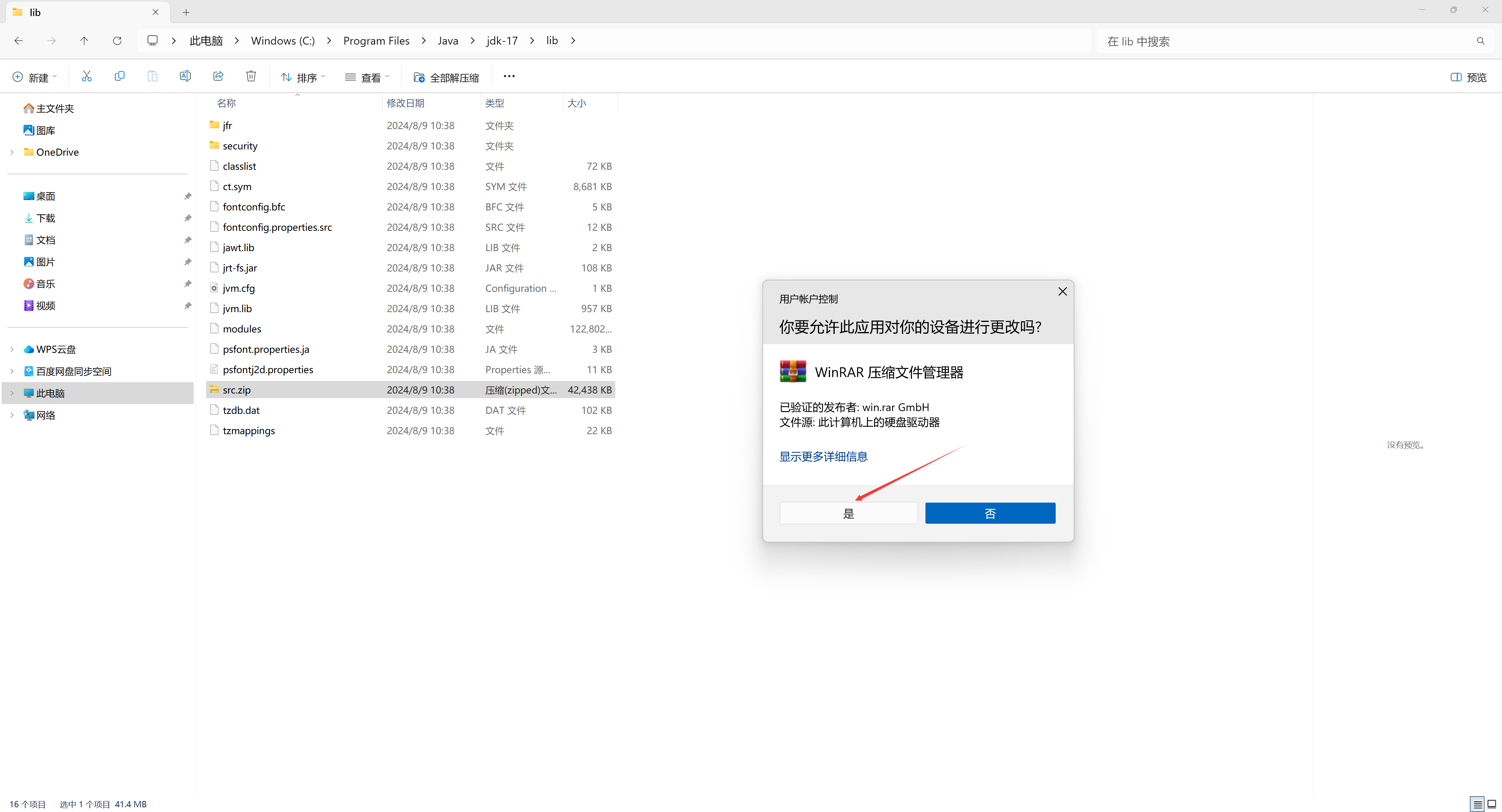Expand the OneDrive tree node
Screen dimensions: 1502x812
pos(12,152)
